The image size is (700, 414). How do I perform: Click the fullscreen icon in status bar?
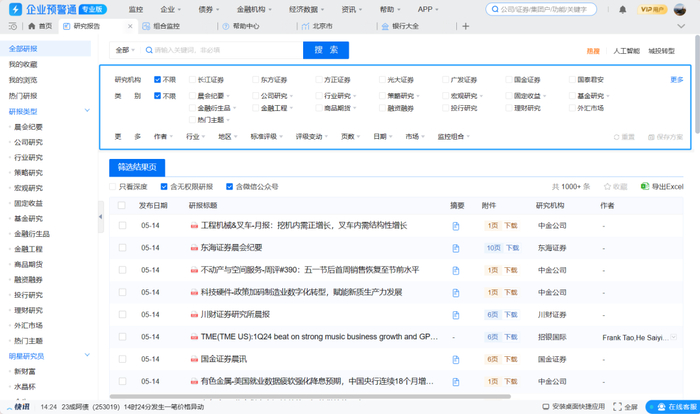click(617, 407)
